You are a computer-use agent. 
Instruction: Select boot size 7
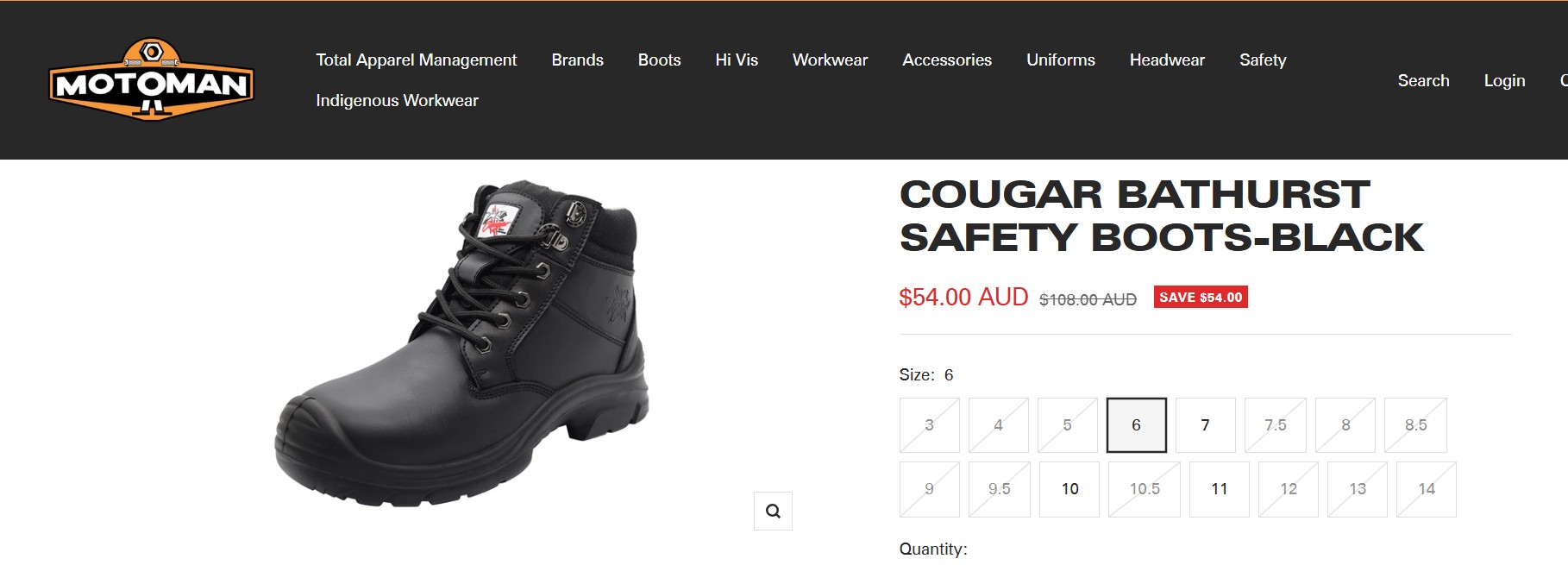1205,425
